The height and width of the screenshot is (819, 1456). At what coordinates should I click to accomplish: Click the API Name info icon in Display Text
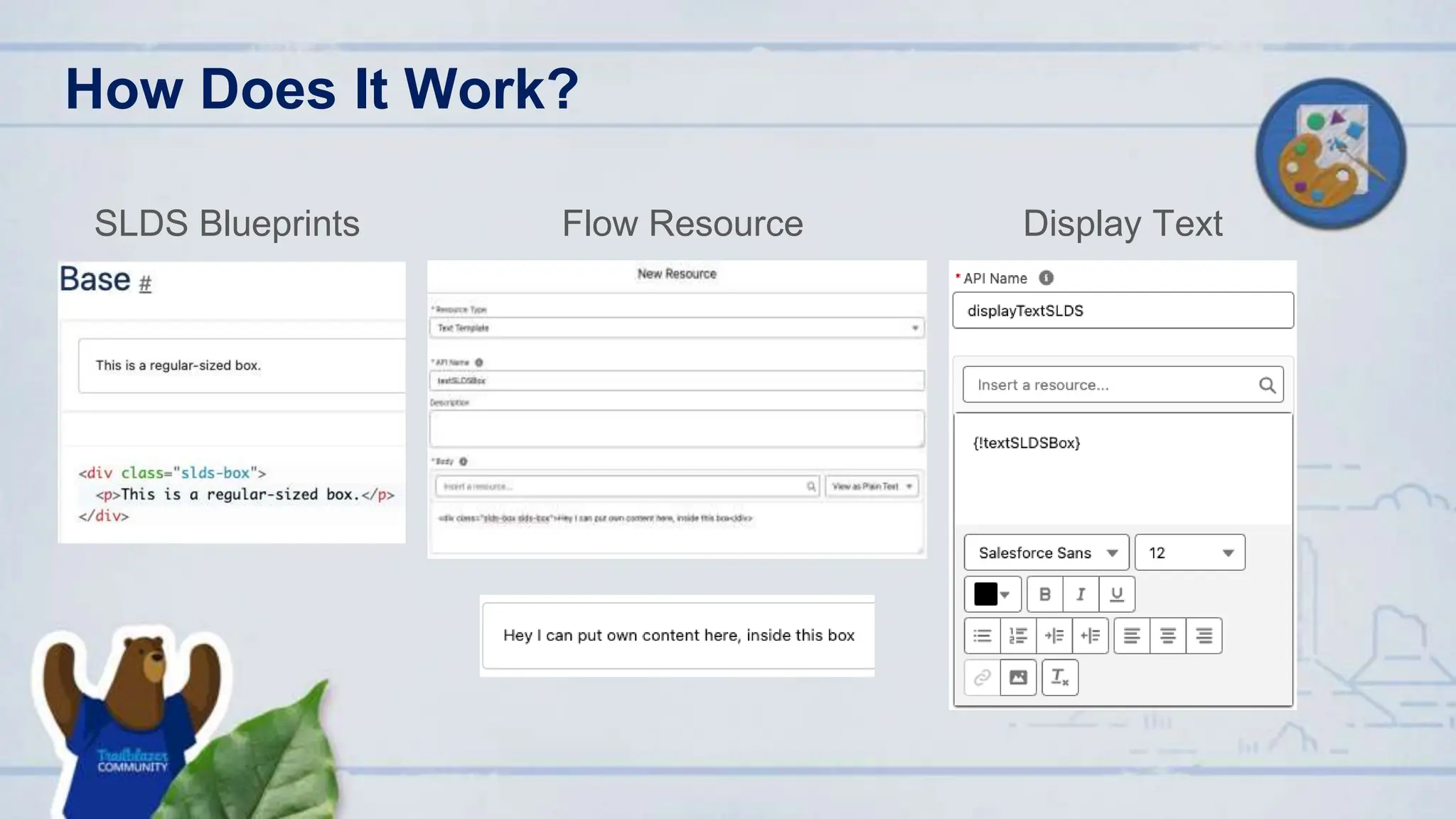click(x=1046, y=278)
